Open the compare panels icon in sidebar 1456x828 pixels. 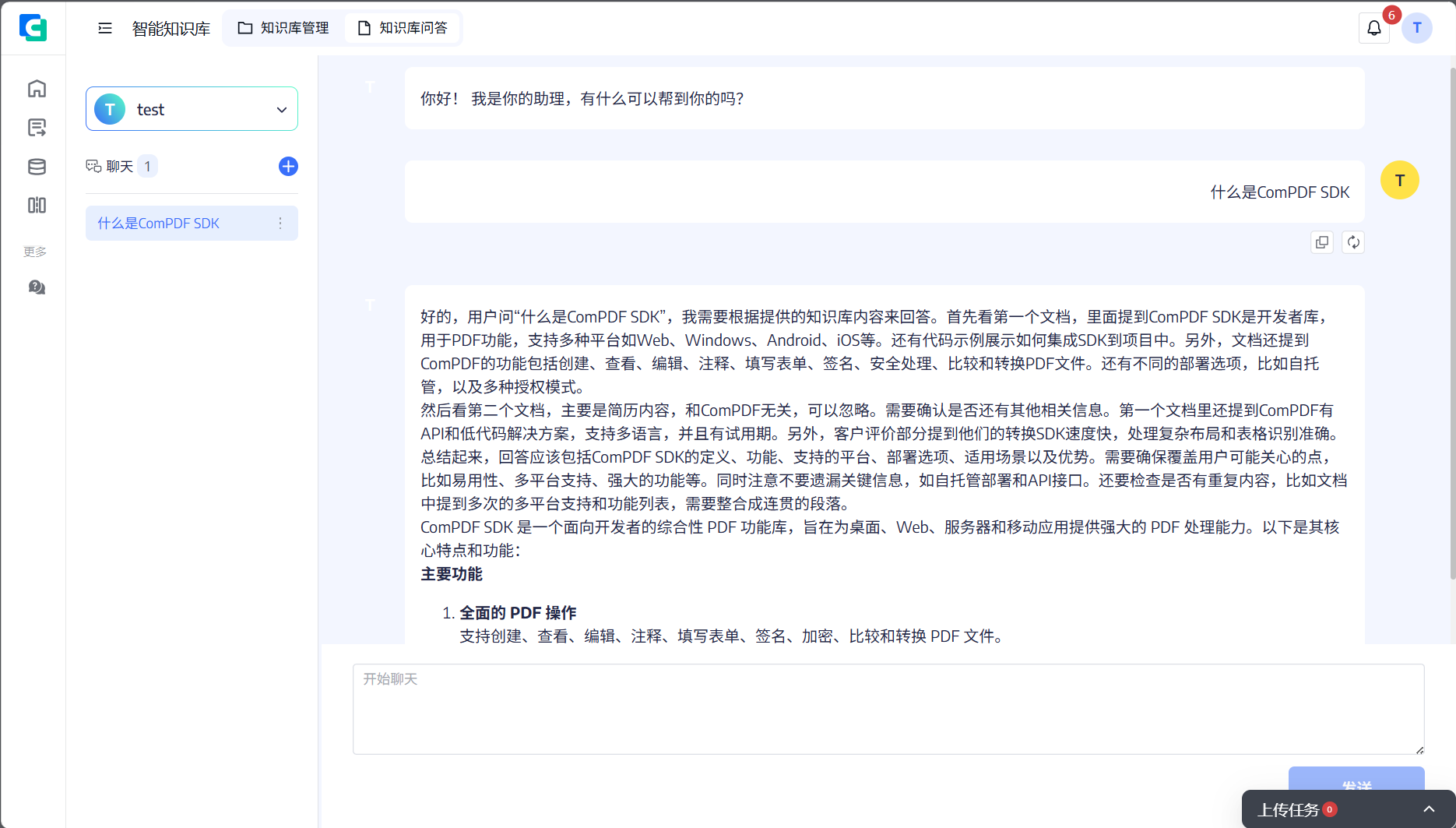37,205
